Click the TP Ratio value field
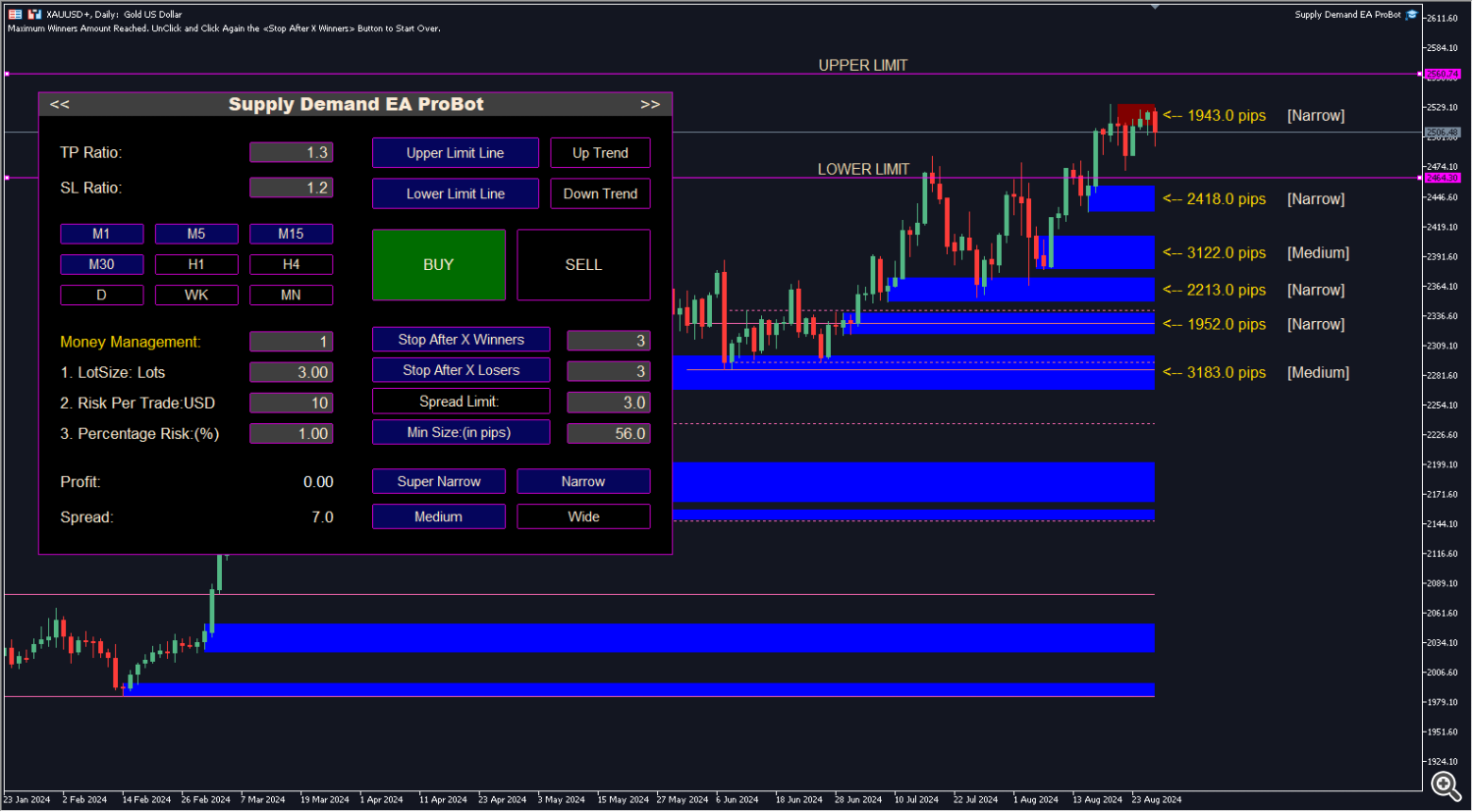Image resolution: width=1473 pixels, height=812 pixels. [x=291, y=152]
